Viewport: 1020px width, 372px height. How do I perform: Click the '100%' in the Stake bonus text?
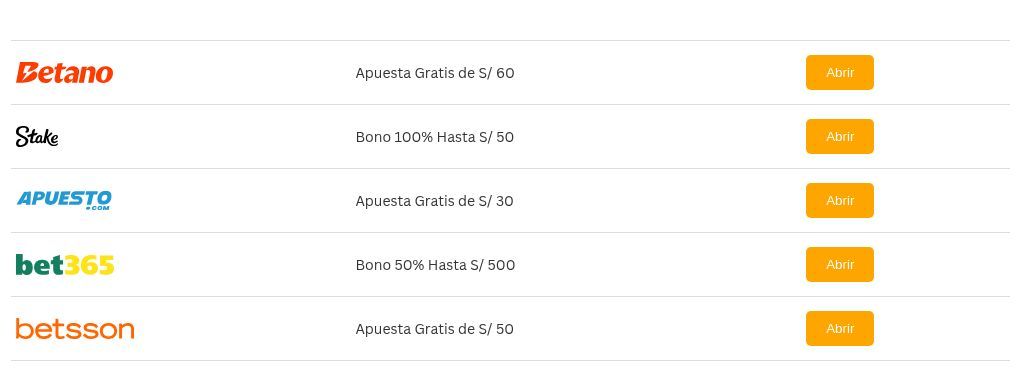[x=413, y=137]
